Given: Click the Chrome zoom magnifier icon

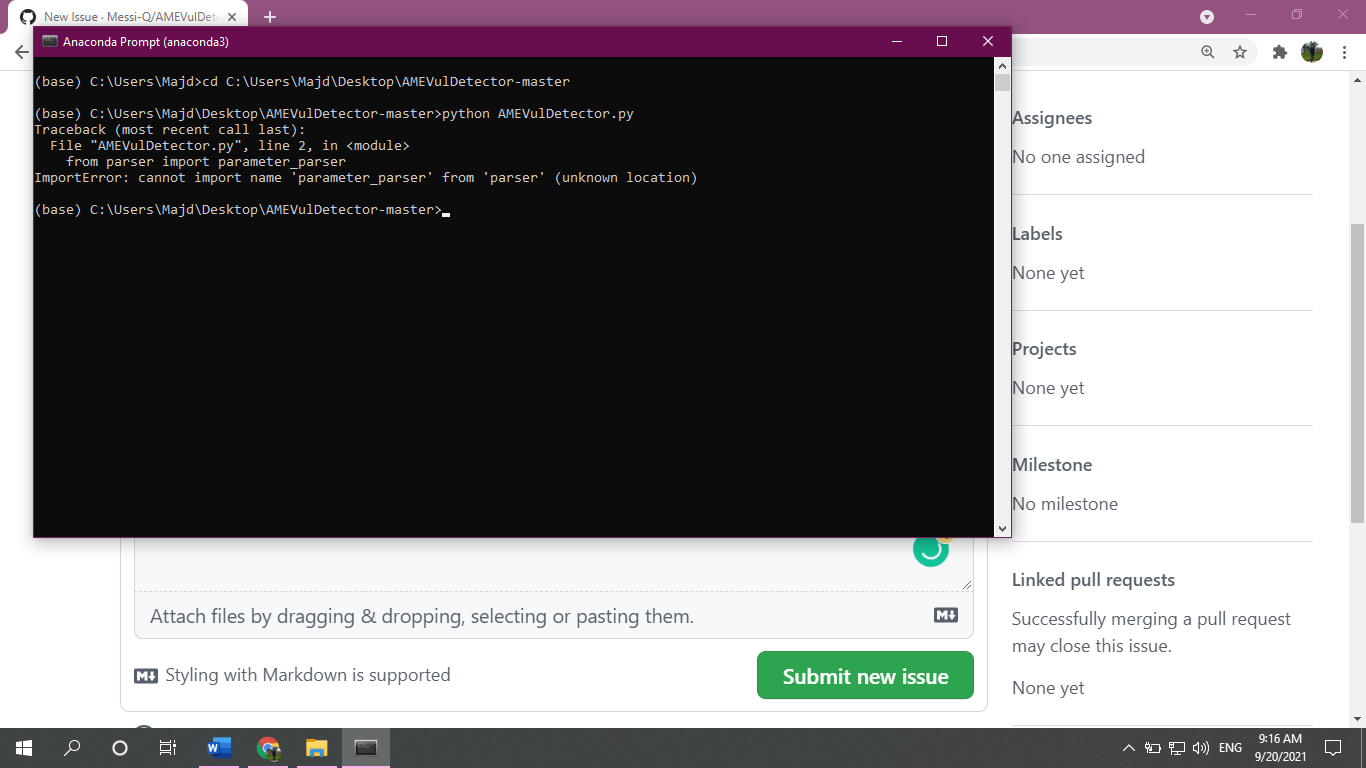Looking at the screenshot, I should (1208, 52).
